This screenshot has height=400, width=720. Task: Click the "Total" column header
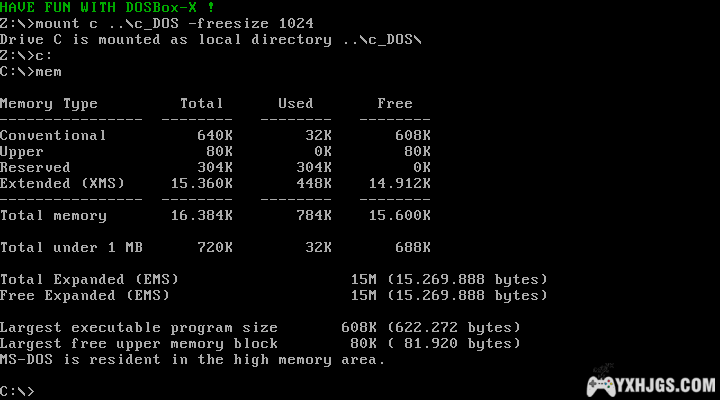click(x=201, y=103)
